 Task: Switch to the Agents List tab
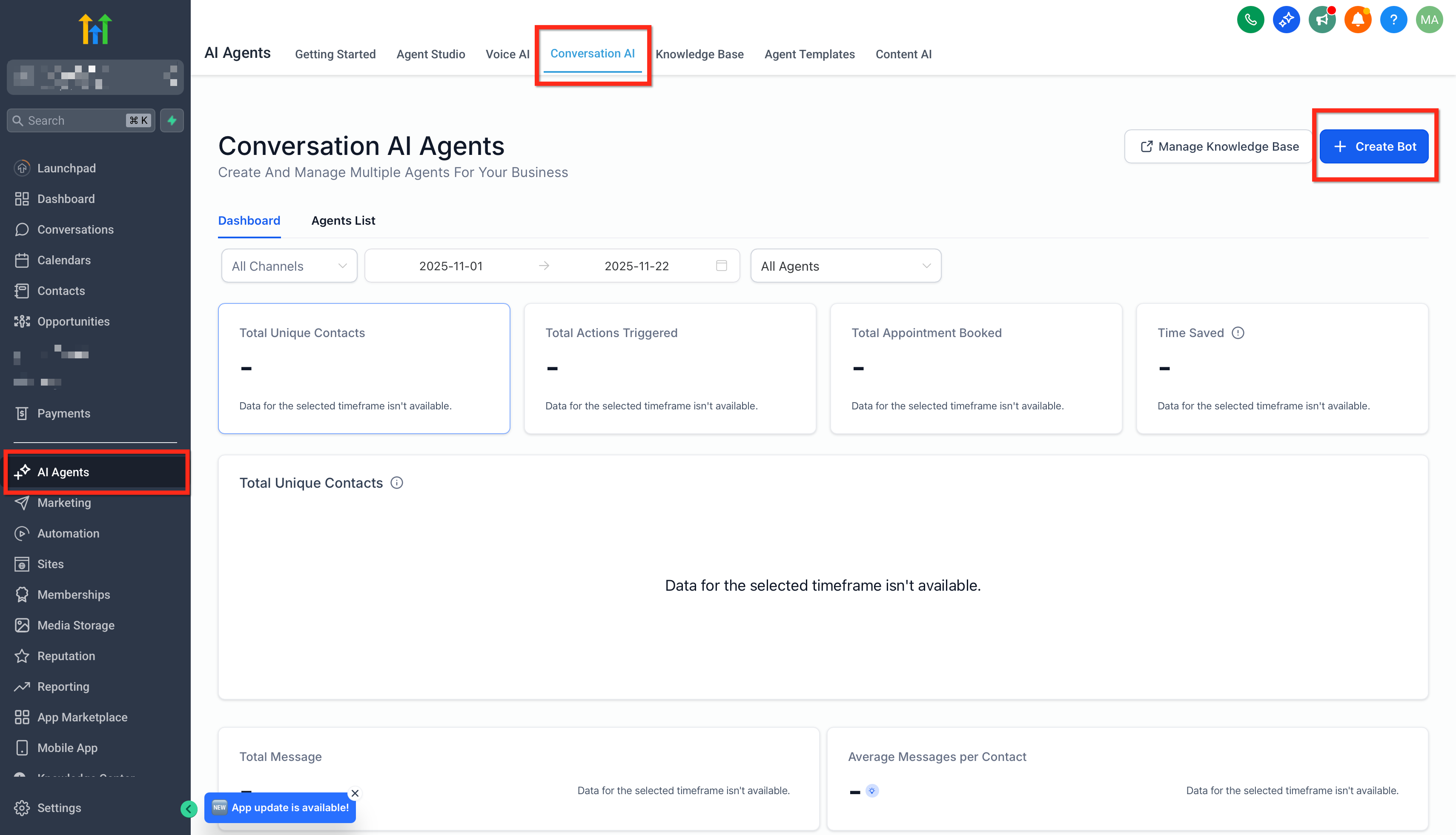point(343,221)
